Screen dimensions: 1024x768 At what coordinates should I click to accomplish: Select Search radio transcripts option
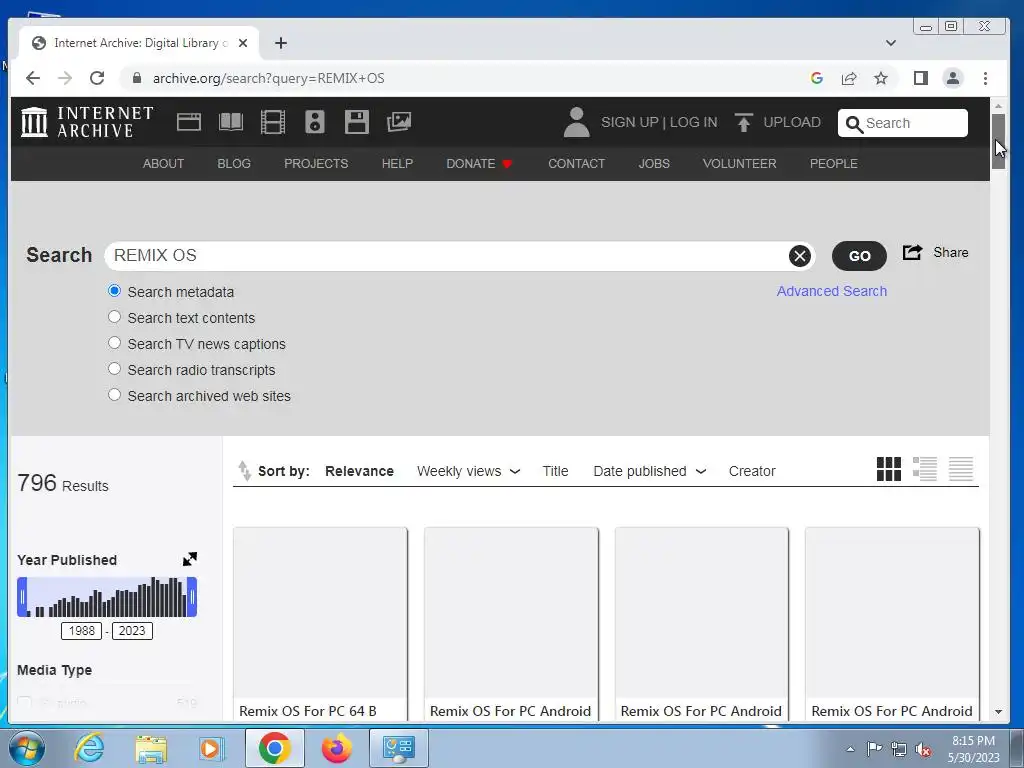tap(114, 369)
